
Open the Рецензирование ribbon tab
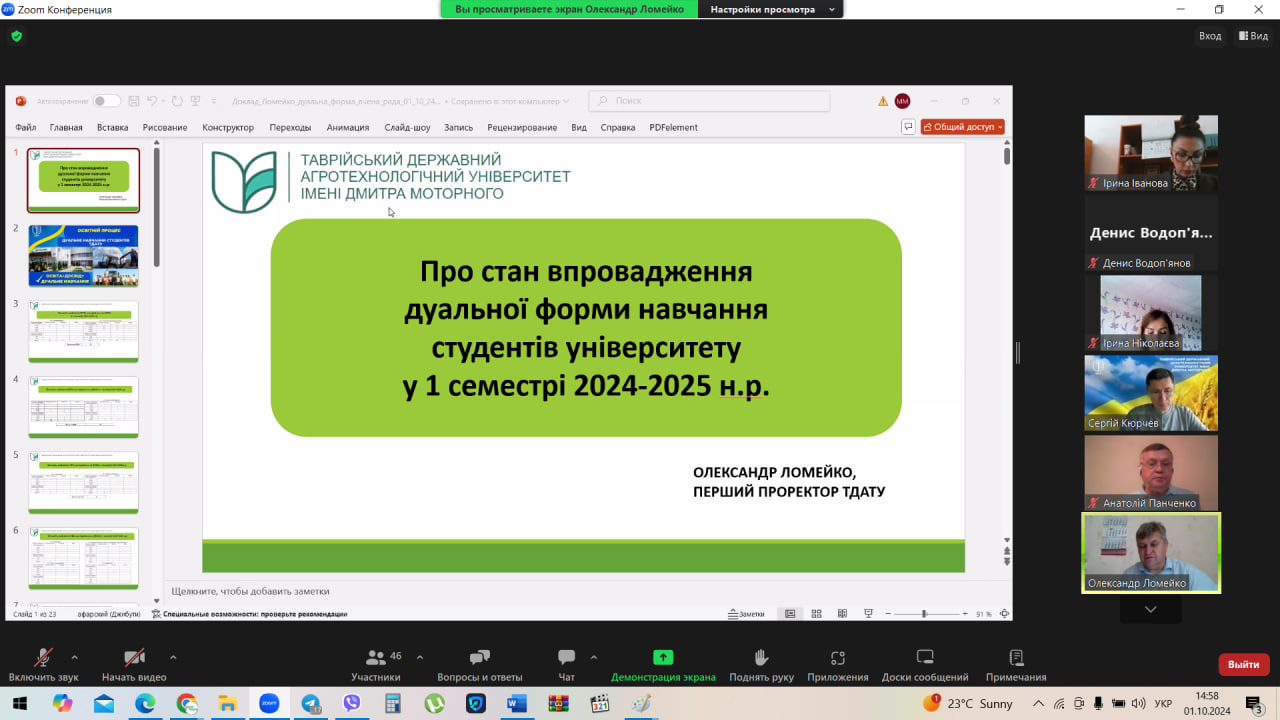click(522, 127)
